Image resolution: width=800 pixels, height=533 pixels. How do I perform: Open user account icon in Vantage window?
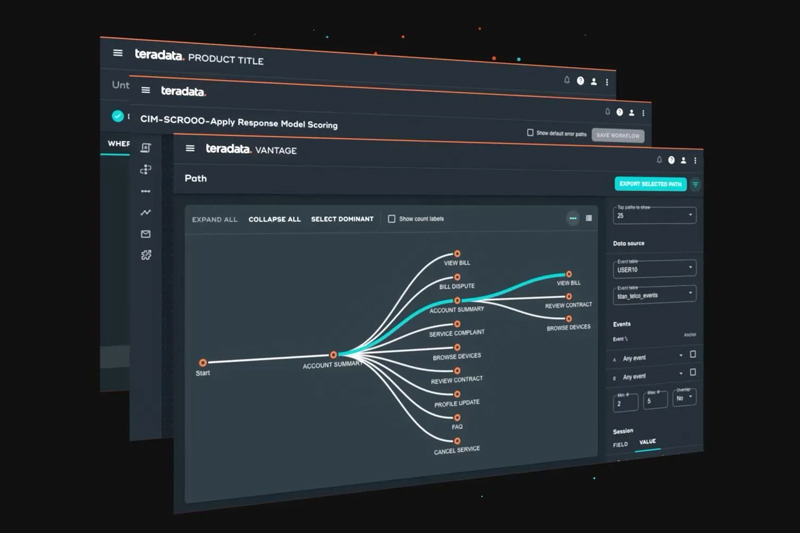click(x=684, y=160)
